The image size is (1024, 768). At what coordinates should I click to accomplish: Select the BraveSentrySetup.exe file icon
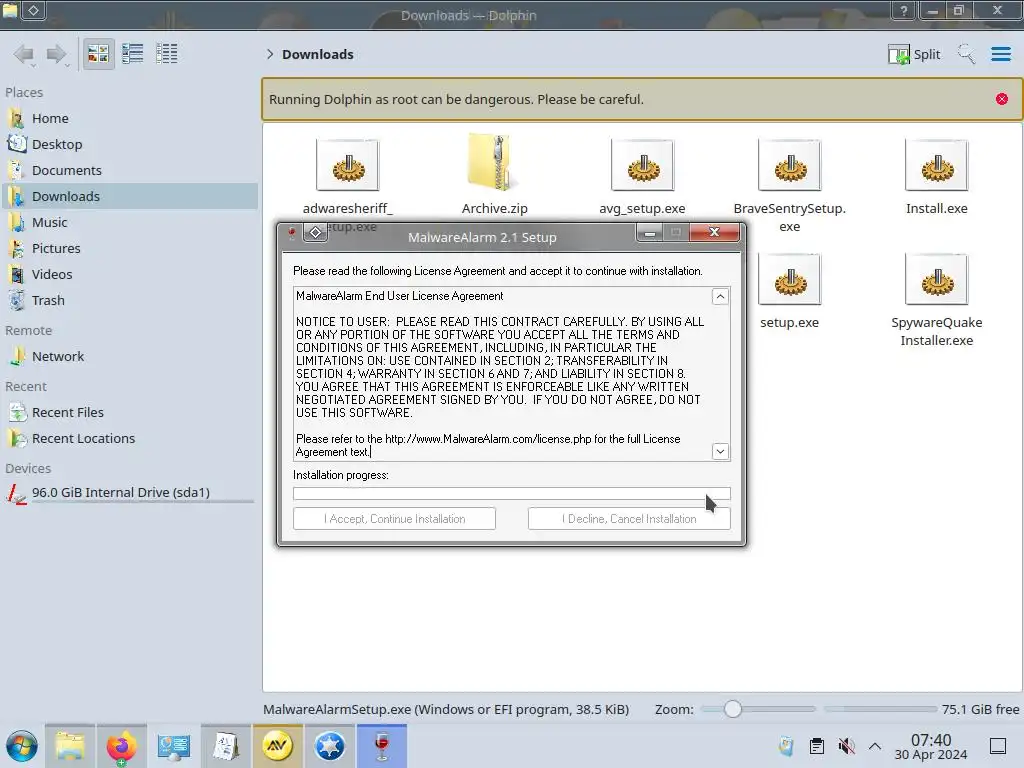click(x=790, y=165)
